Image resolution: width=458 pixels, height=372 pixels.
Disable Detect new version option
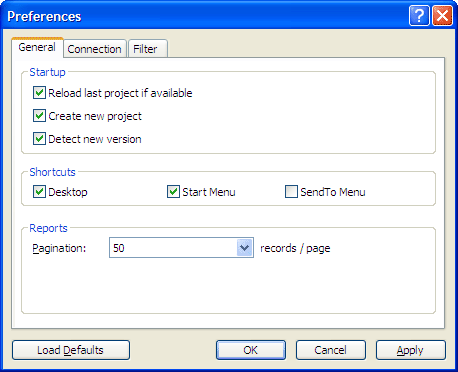coord(39,139)
